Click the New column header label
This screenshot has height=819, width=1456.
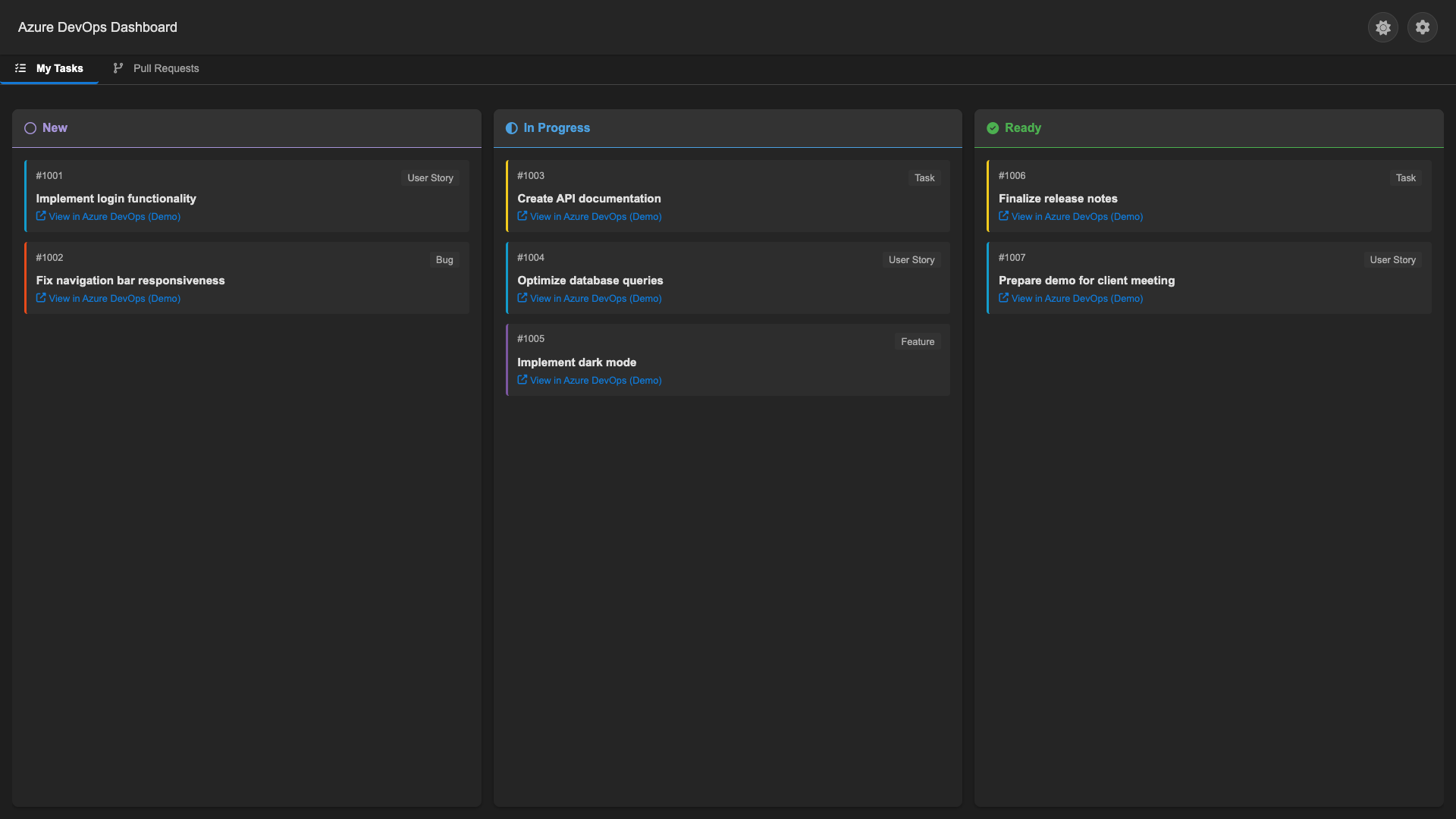[x=55, y=128]
